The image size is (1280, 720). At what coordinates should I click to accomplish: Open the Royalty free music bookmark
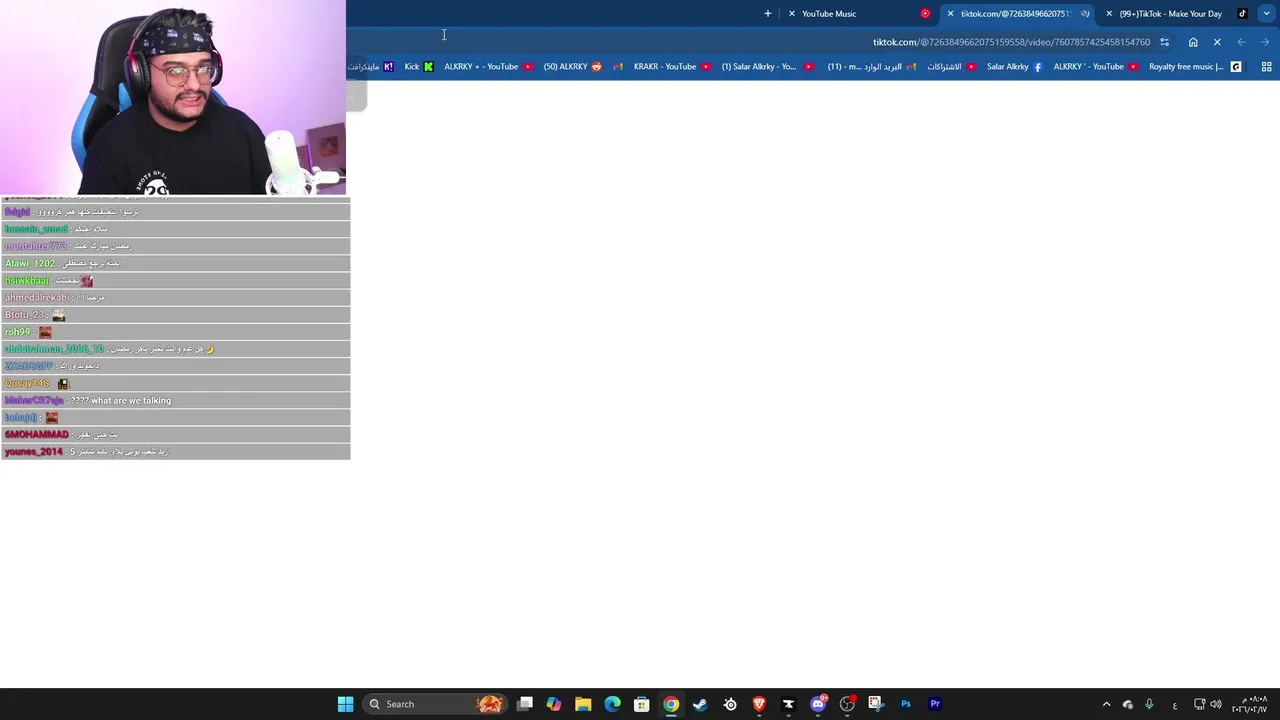[x=1195, y=67]
